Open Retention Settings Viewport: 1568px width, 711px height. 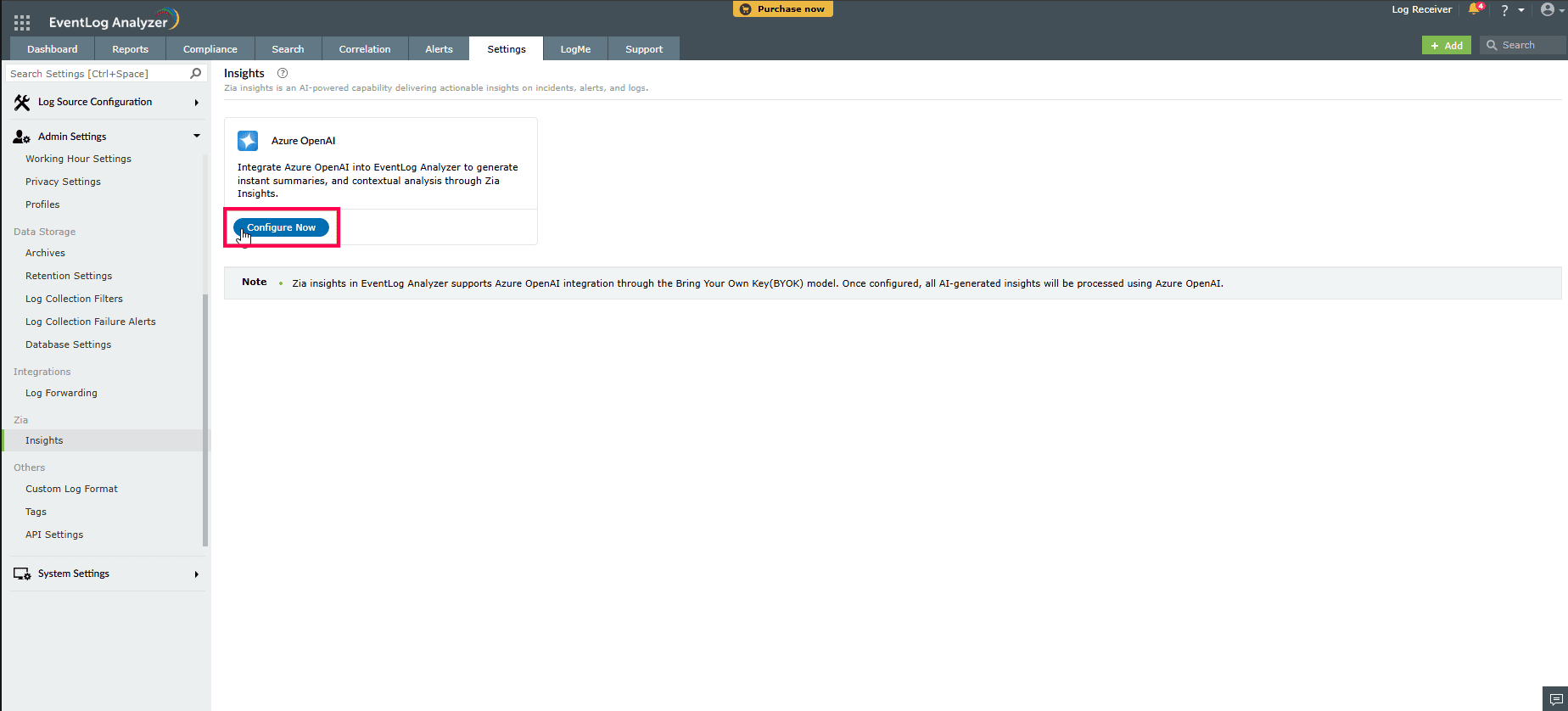(69, 276)
